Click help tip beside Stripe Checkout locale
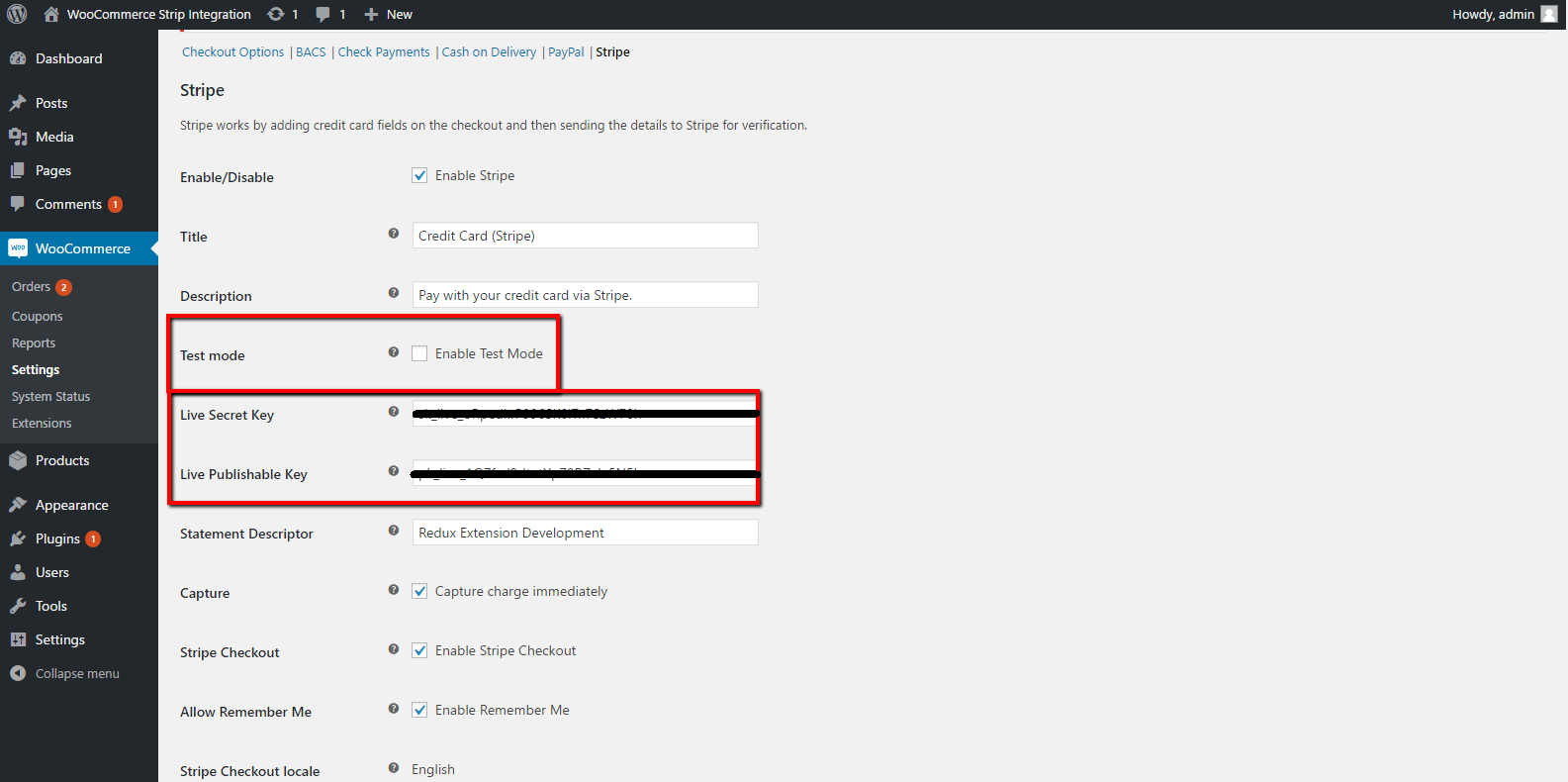 coord(394,768)
